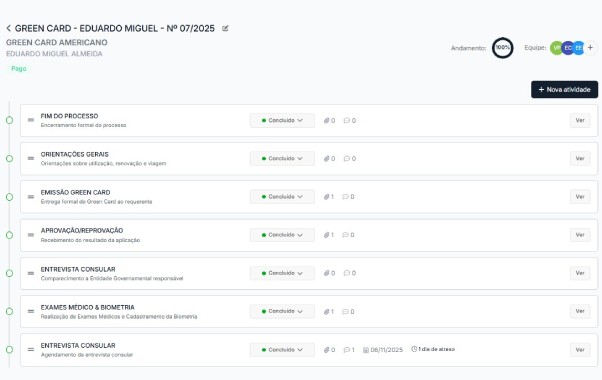Open Concluído status dropdown for FIM DO PROCESSO
Viewport: 602px width, 380px height.
coord(282,121)
